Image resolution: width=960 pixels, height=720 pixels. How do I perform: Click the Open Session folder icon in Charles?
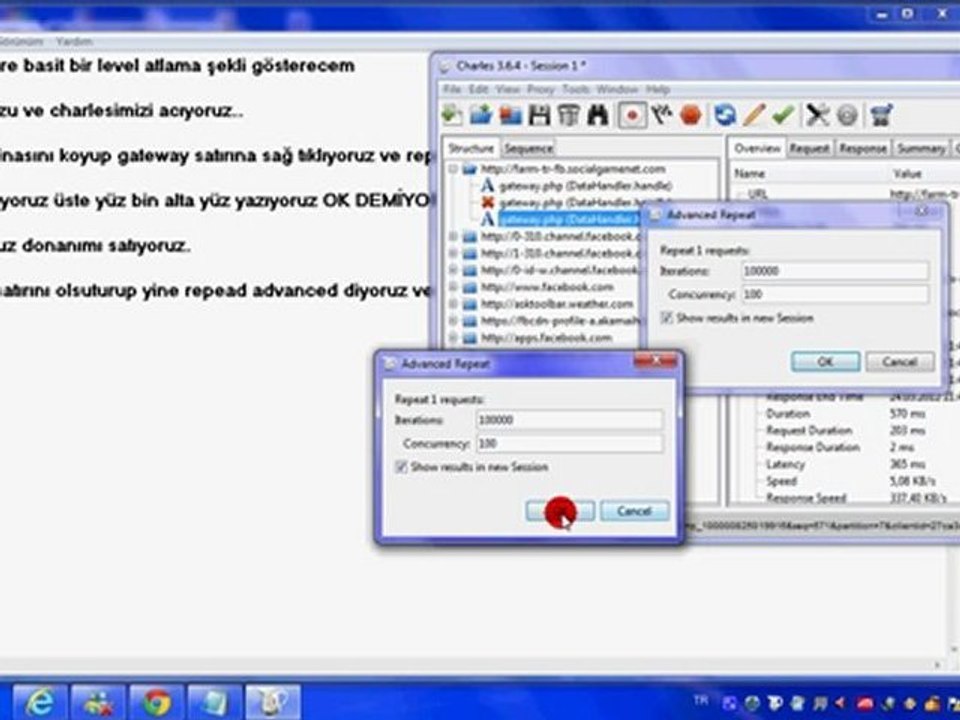click(482, 114)
